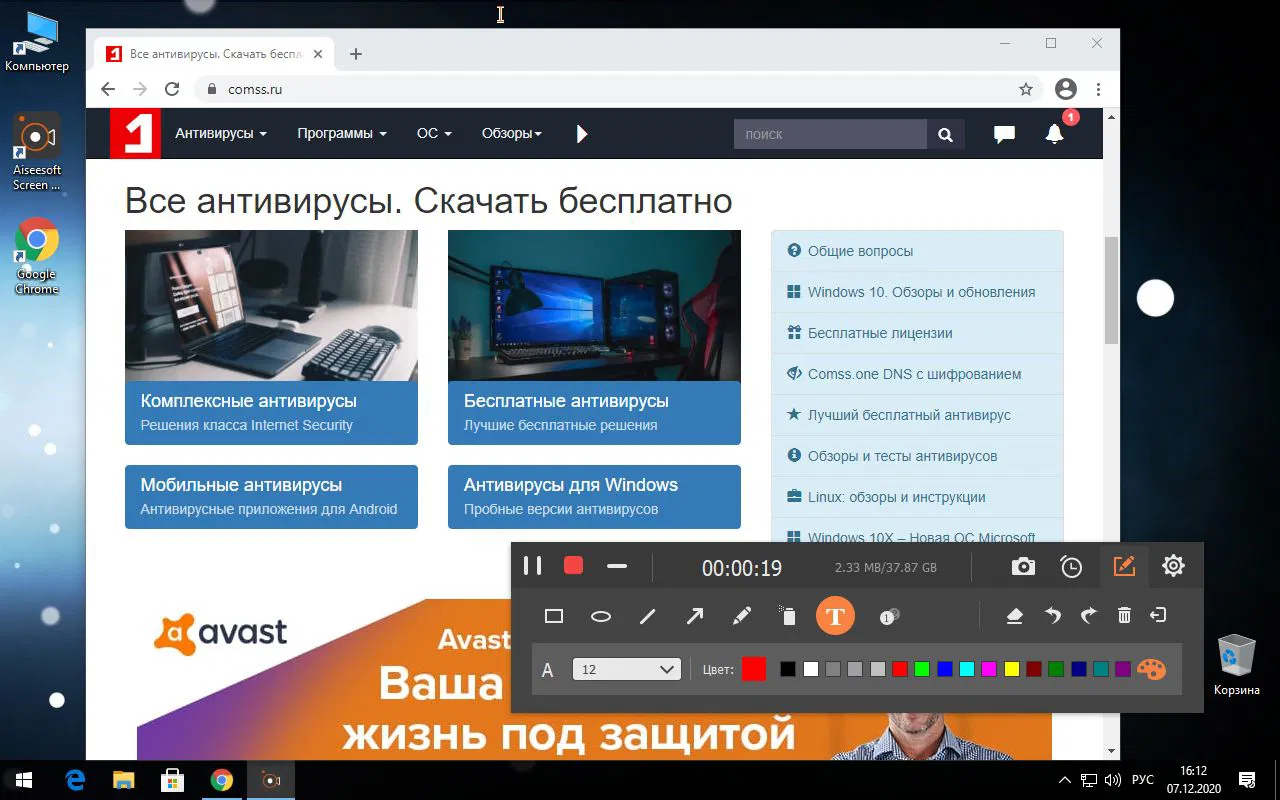This screenshot has width=1280, height=800.
Task: Expand the Антивирусы menu
Action: (x=220, y=133)
